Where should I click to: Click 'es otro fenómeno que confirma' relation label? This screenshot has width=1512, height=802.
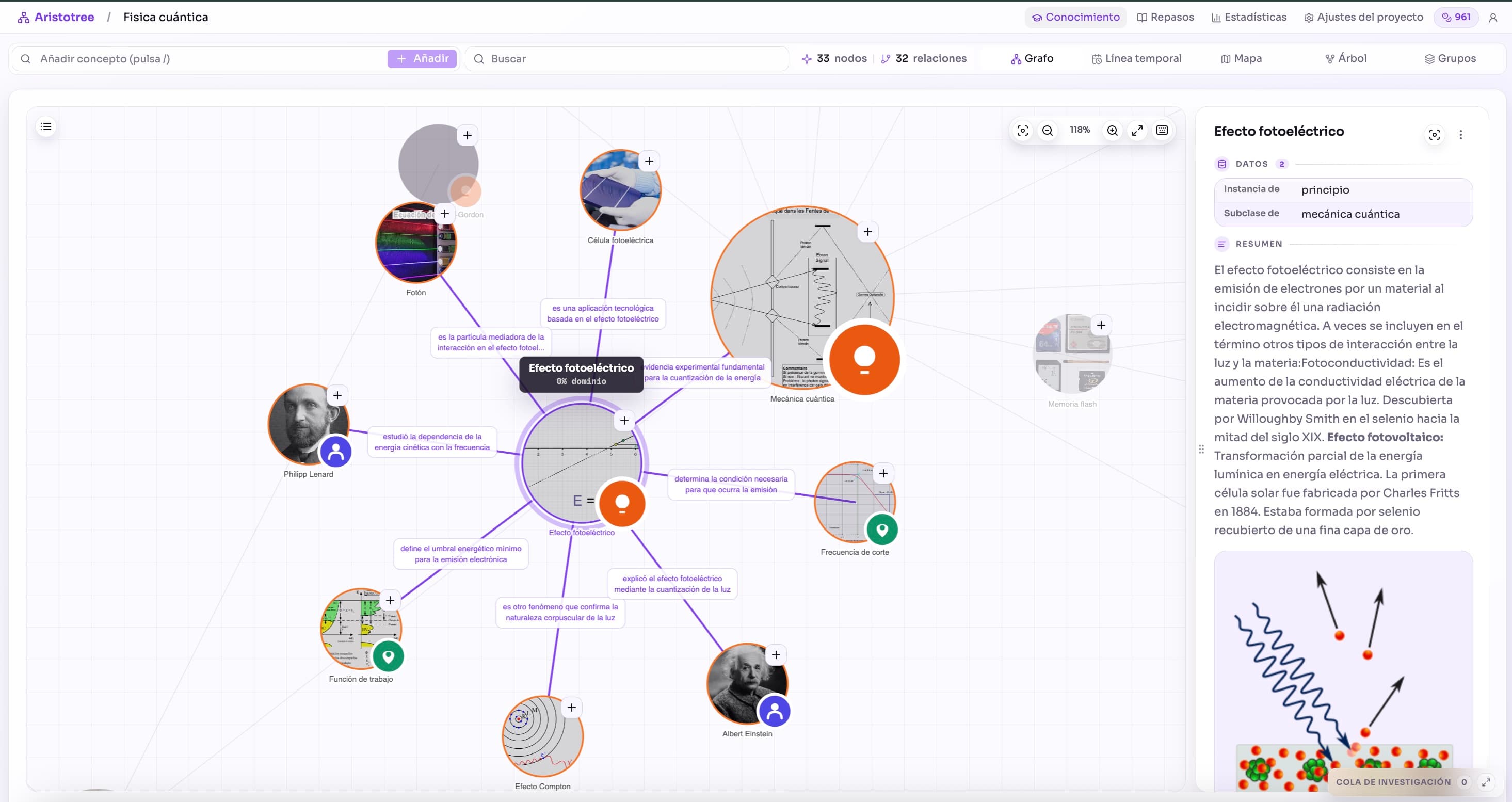click(x=560, y=613)
